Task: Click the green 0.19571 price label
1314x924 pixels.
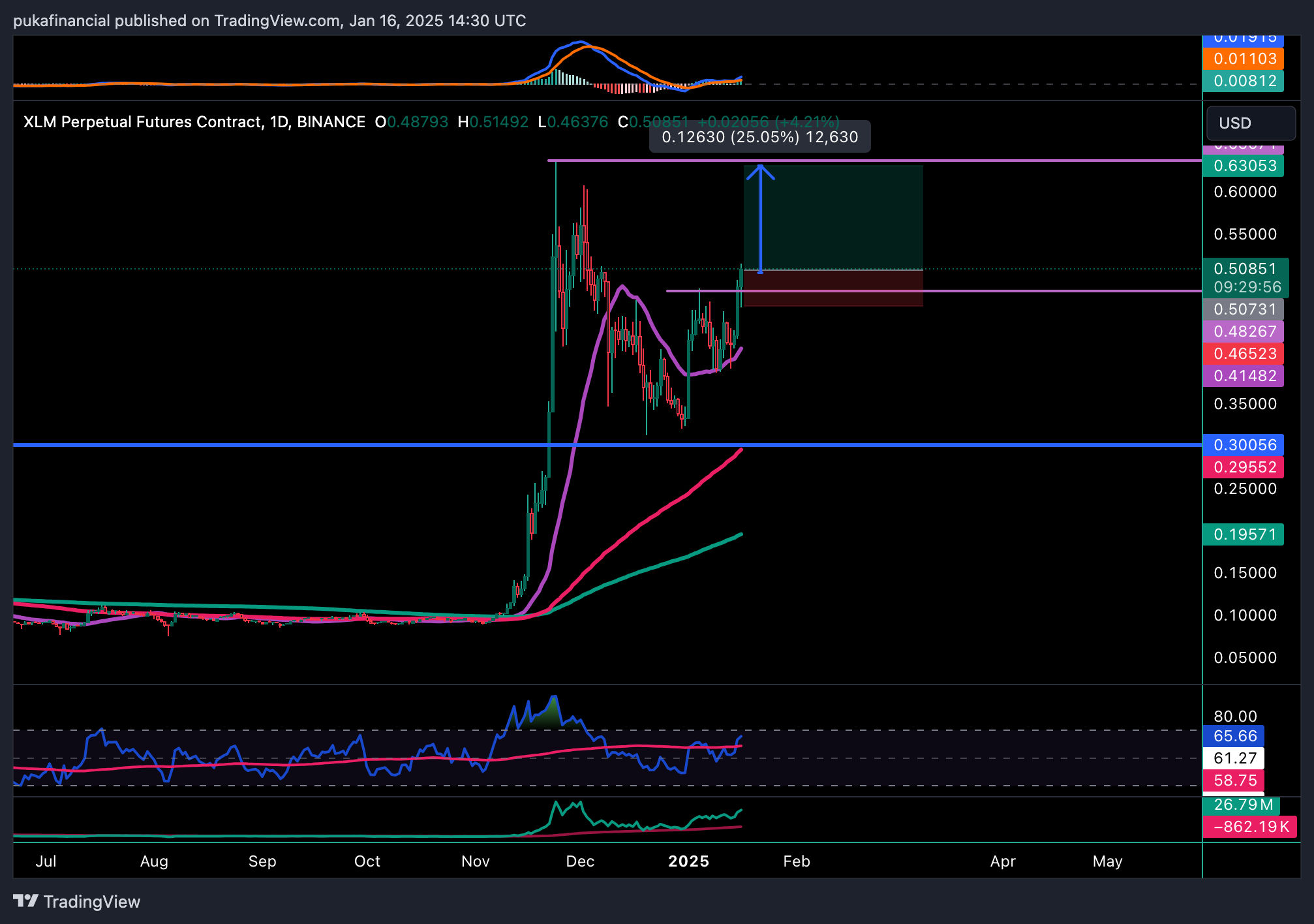Action: [x=1243, y=534]
